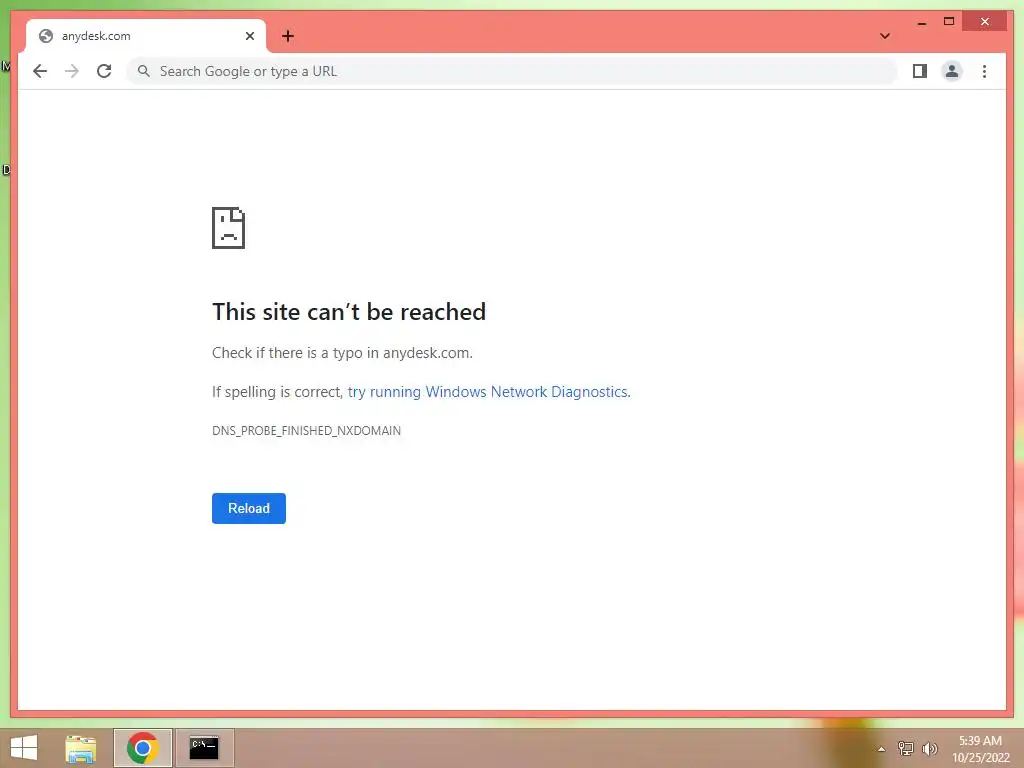Open the Windows Start button
Viewport: 1024px width, 768px height.
[24, 748]
